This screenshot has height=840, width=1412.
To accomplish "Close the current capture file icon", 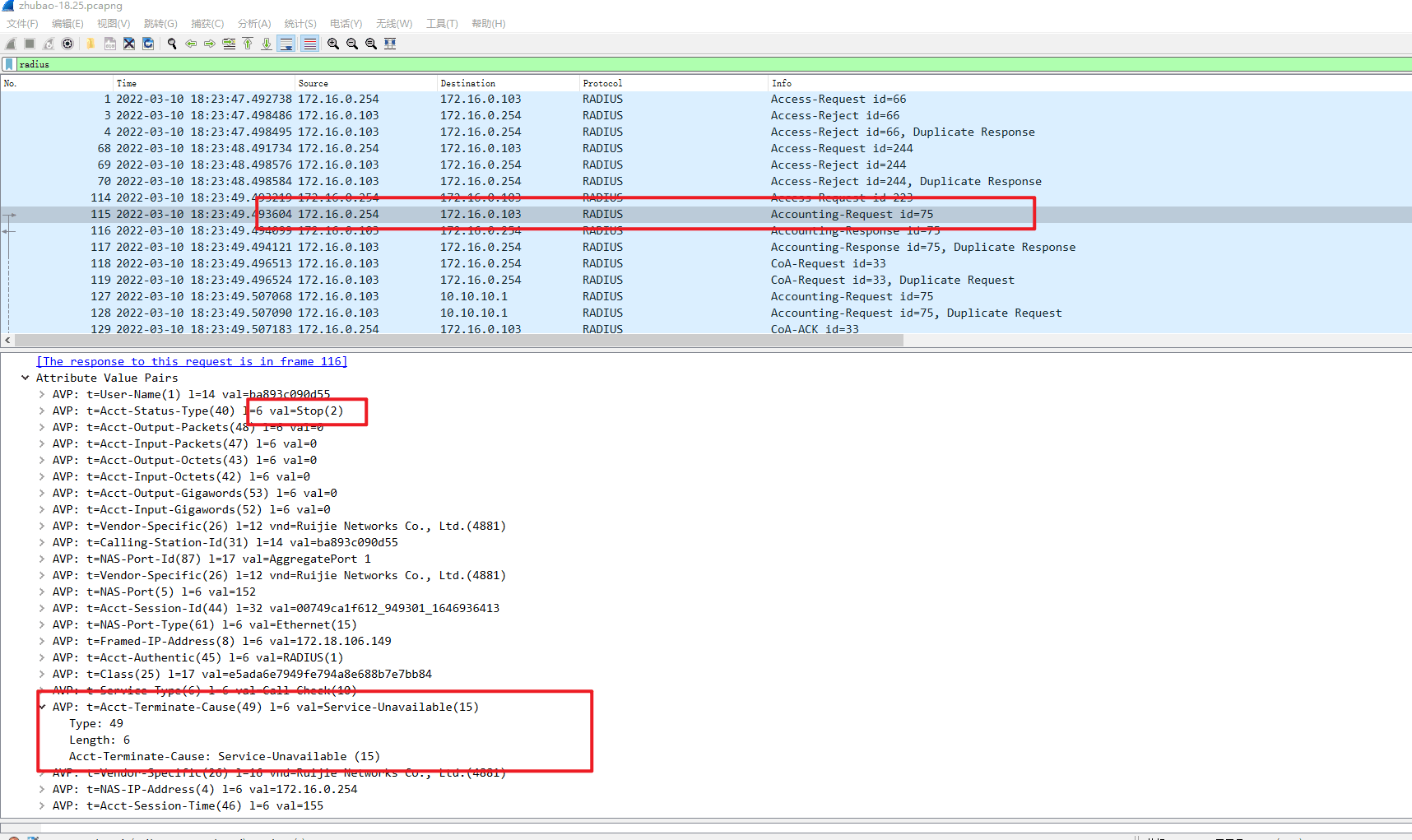I will (x=129, y=44).
